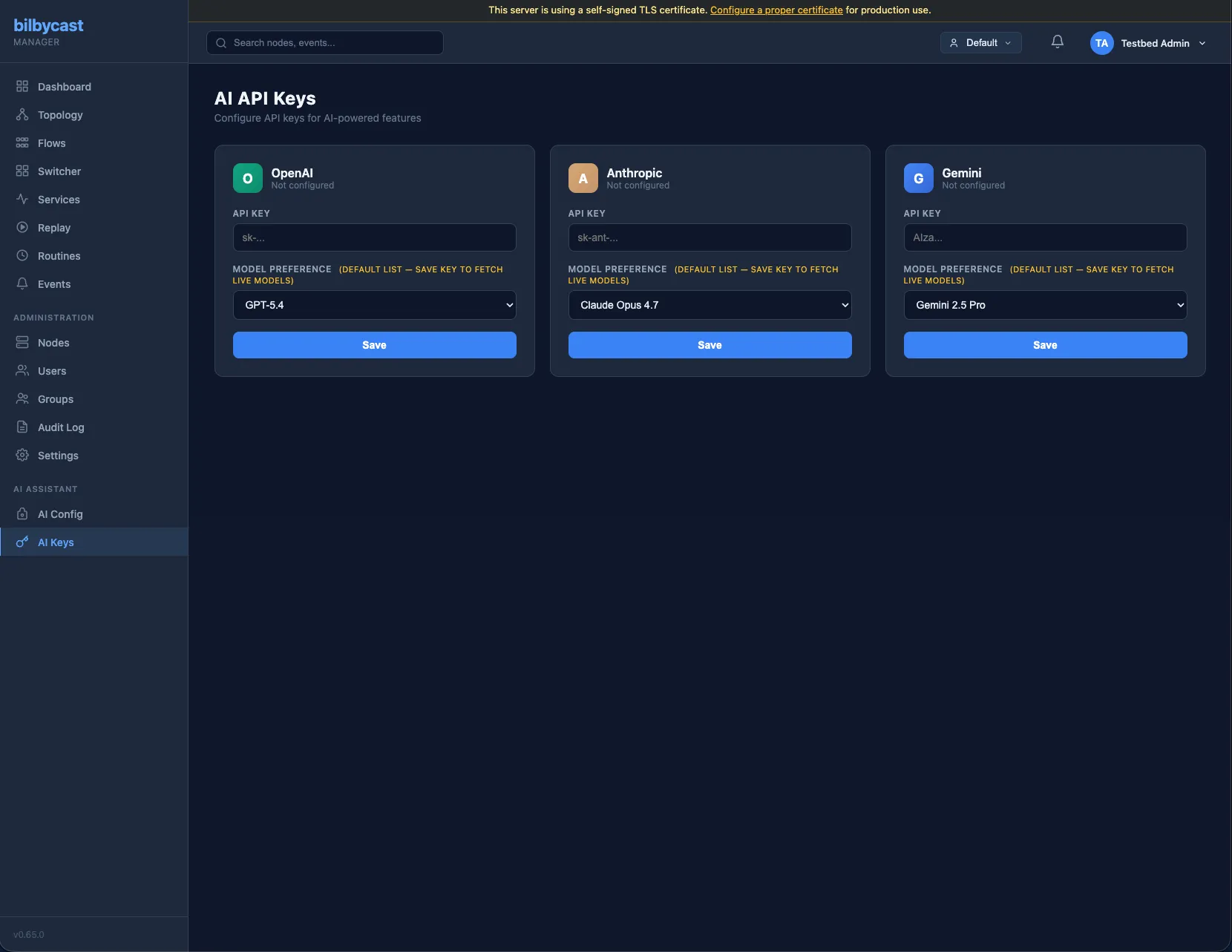
Task: Focus the Gemini AIza API key field
Action: tap(1045, 237)
